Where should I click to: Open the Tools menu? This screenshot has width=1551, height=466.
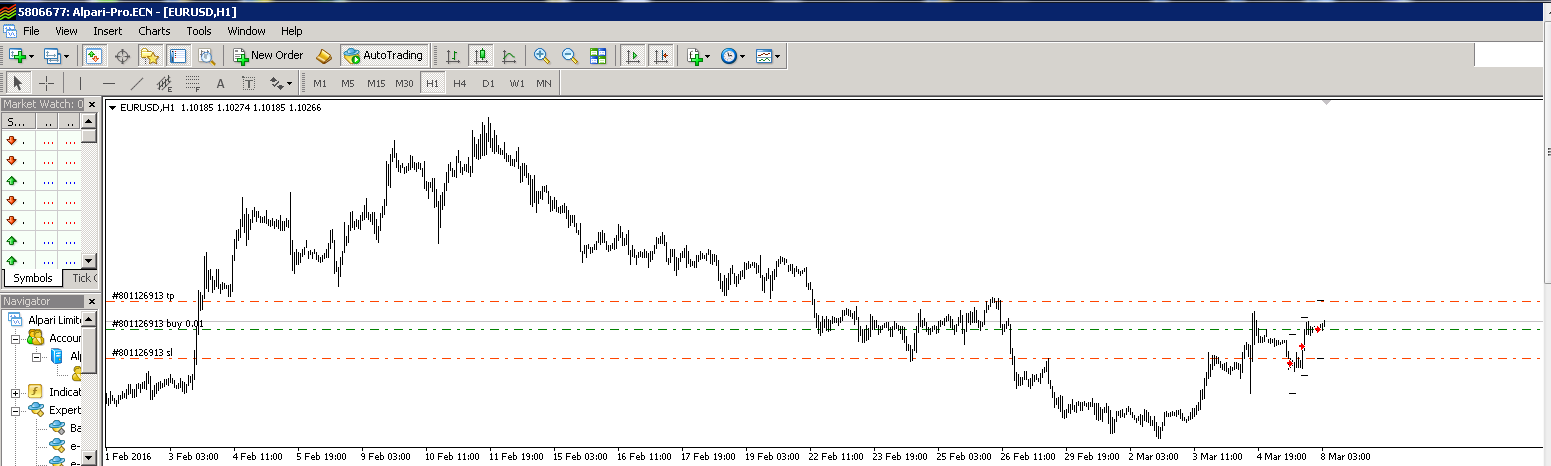199,31
